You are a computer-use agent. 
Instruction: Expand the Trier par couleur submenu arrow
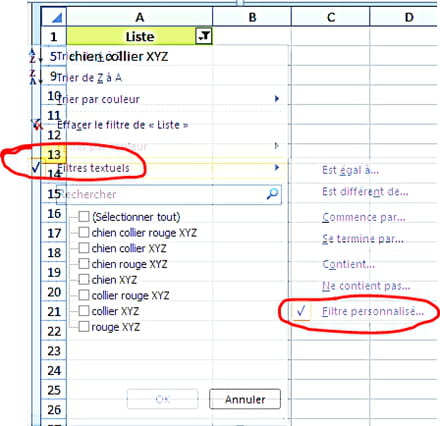(x=276, y=99)
